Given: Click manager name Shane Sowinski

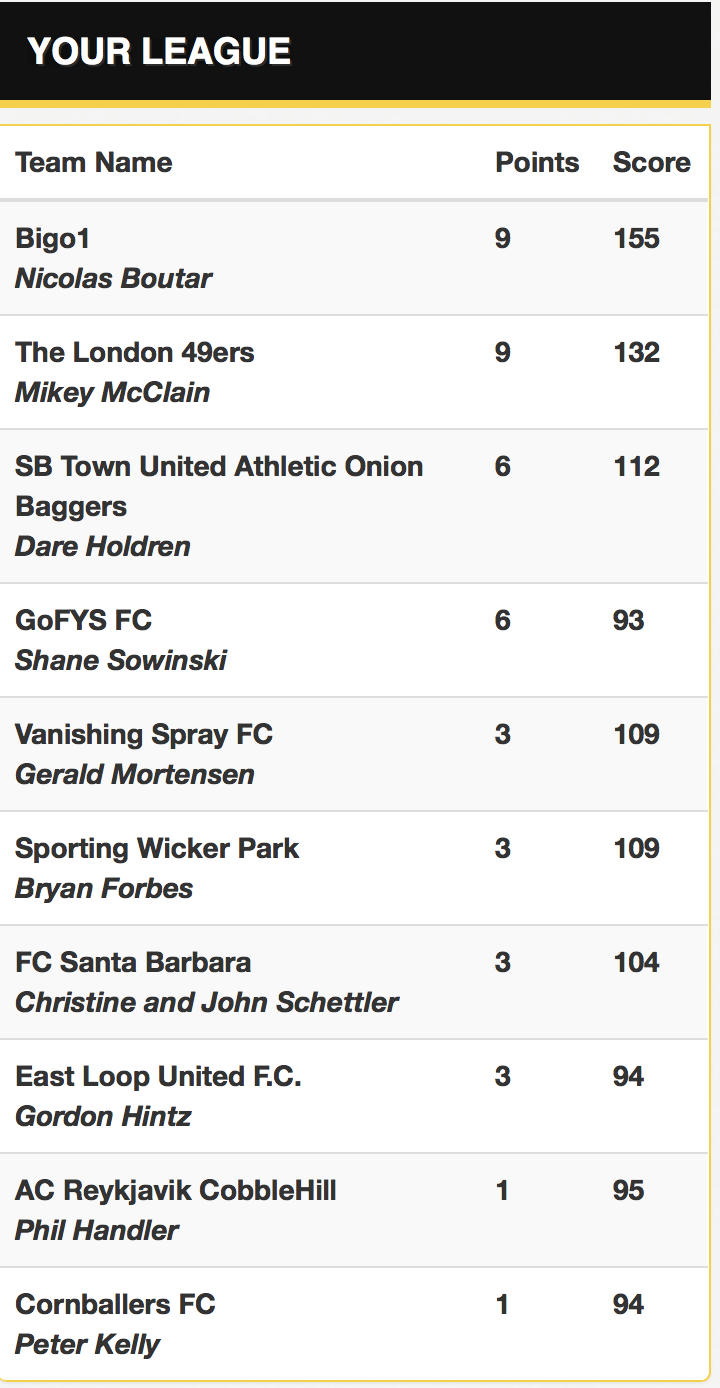Looking at the screenshot, I should click(x=121, y=661).
